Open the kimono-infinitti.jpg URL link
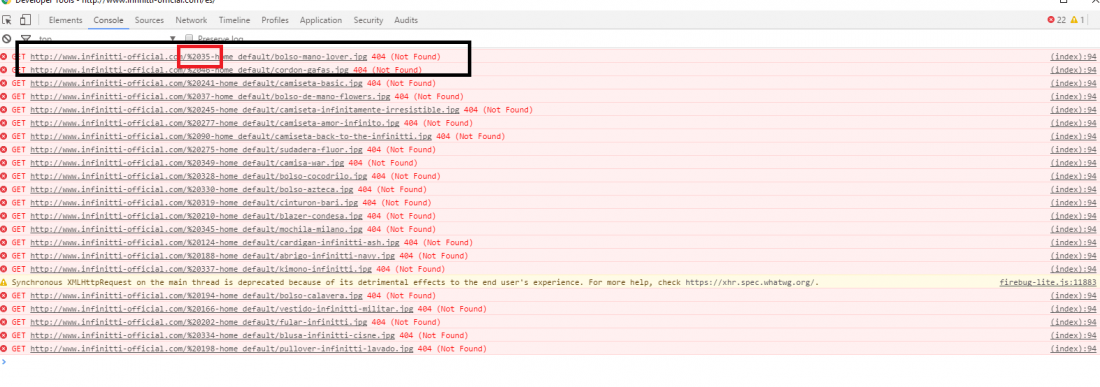1100x387 pixels. click(x=201, y=269)
